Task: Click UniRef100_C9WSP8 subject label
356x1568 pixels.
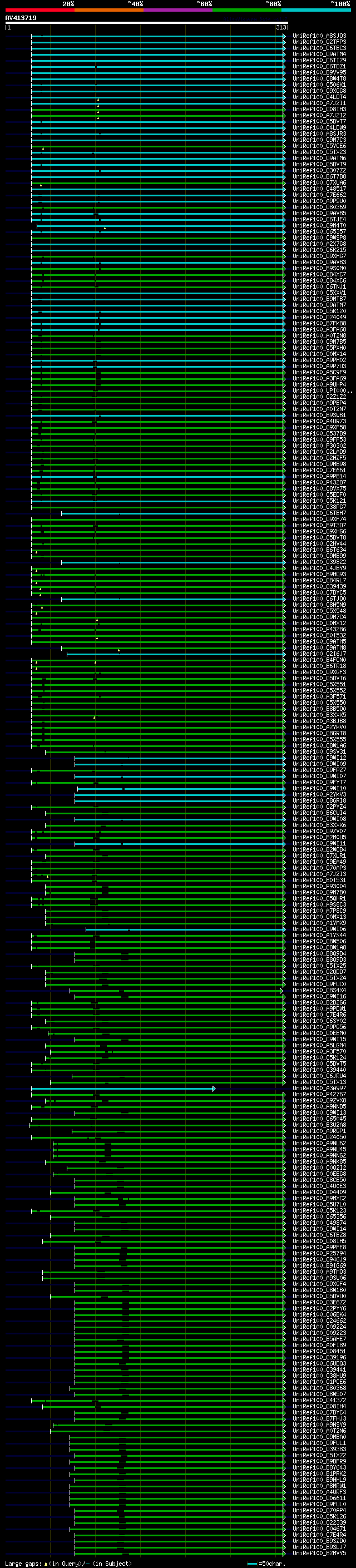Action: point(319,238)
